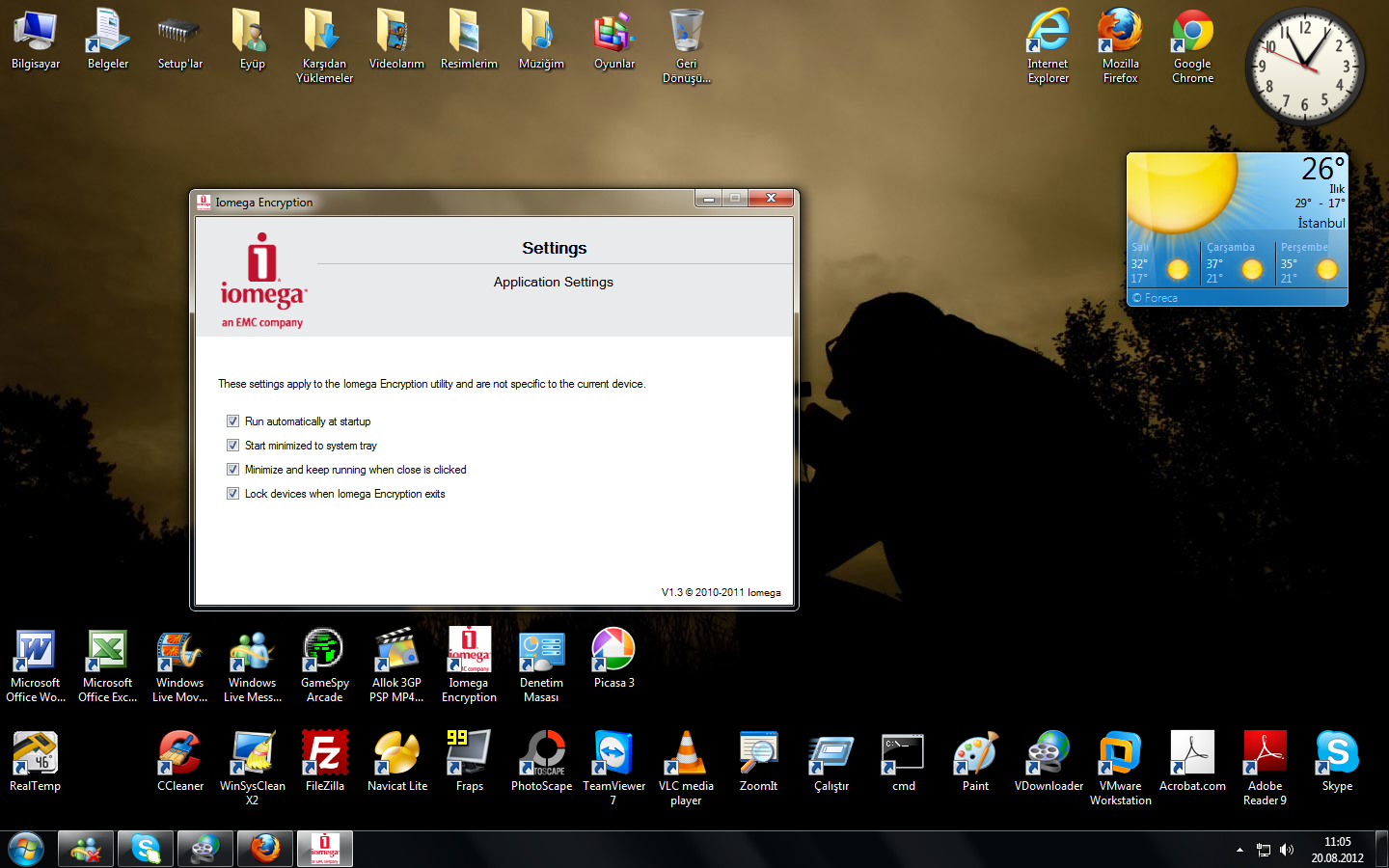Open Bilgisayar desktop icon
This screenshot has height=868, width=1389.
(x=36, y=40)
